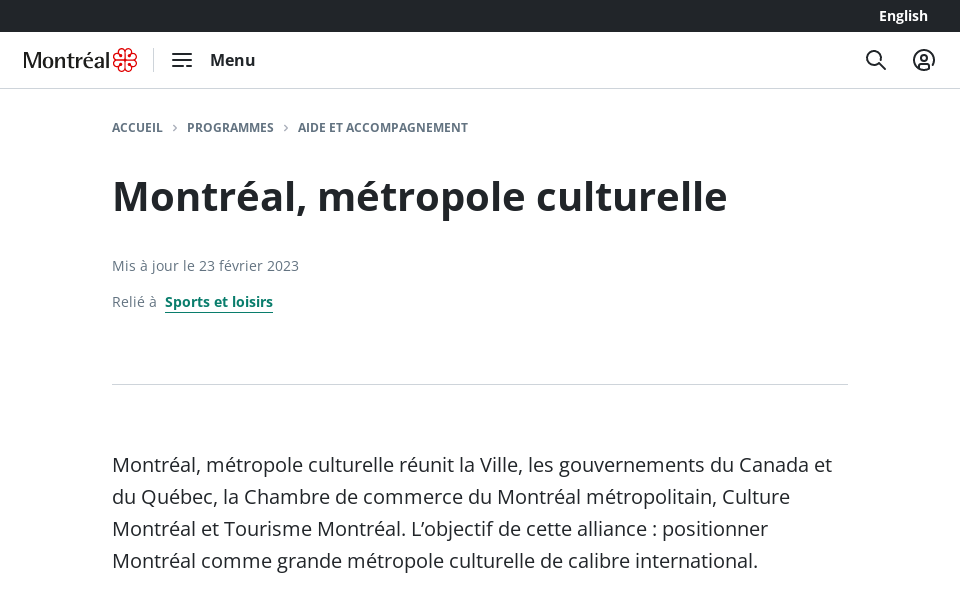
Task: Select AIDE ET ACCOMPAGNEMENT in the breadcrumb
Action: pos(383,127)
